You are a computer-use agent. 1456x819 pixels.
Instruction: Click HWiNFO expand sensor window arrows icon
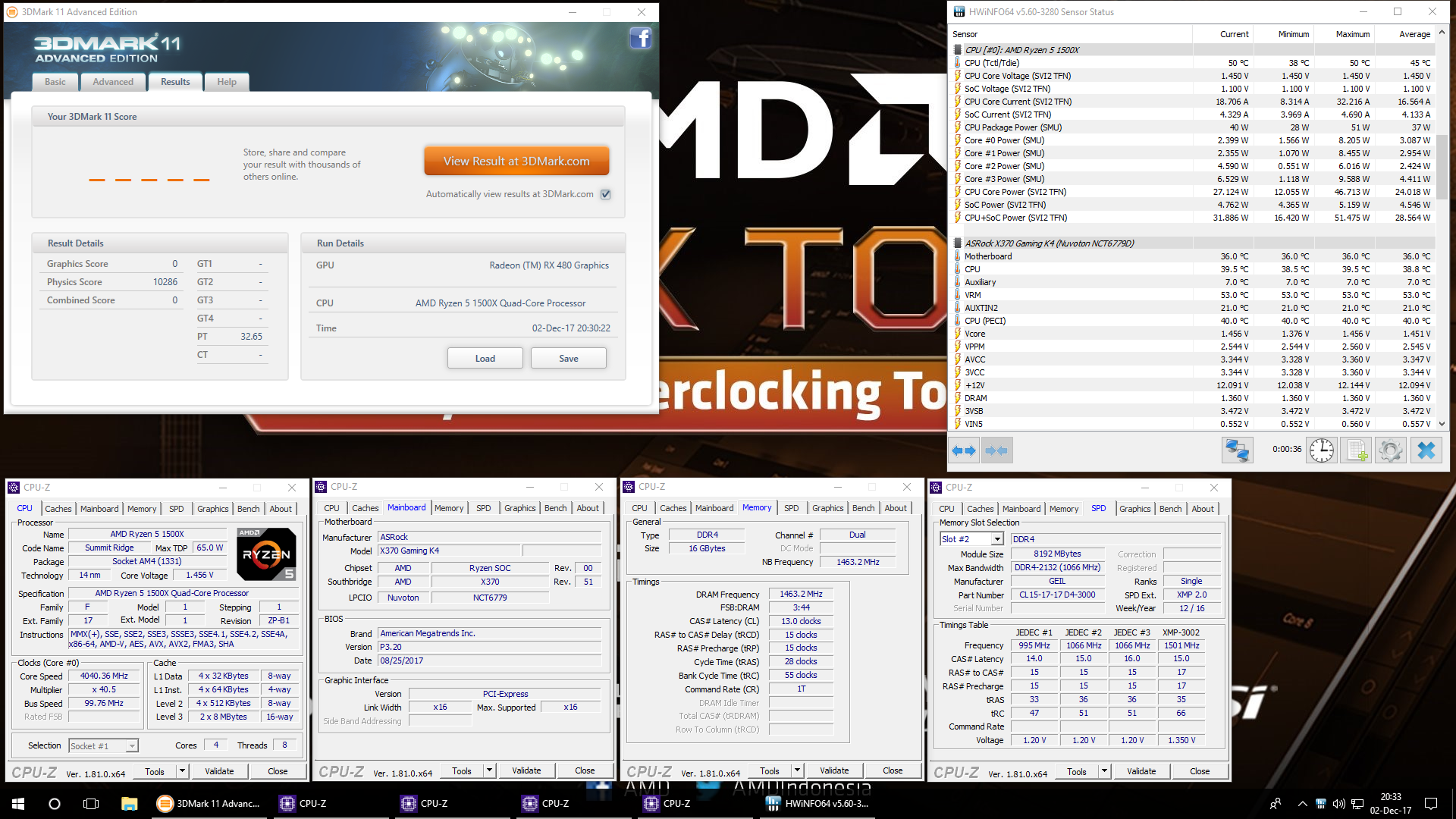[x=964, y=450]
